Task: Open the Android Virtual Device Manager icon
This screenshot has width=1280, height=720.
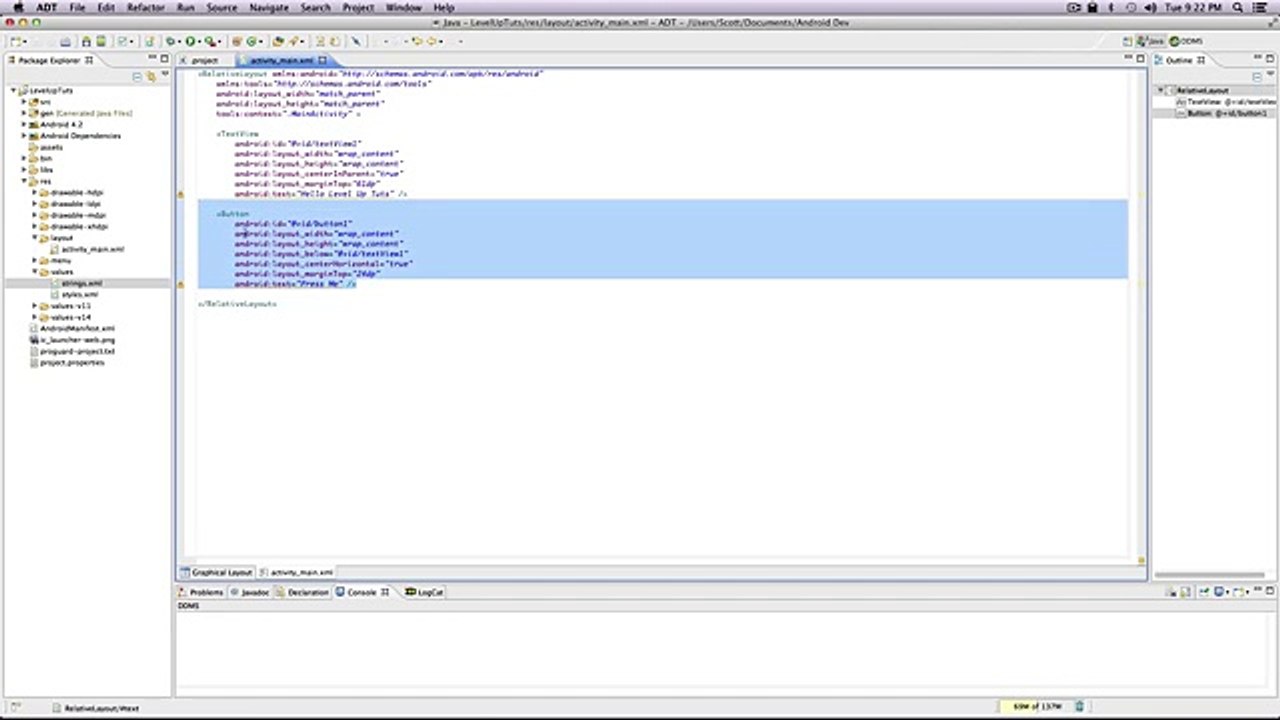Action: click(x=100, y=42)
